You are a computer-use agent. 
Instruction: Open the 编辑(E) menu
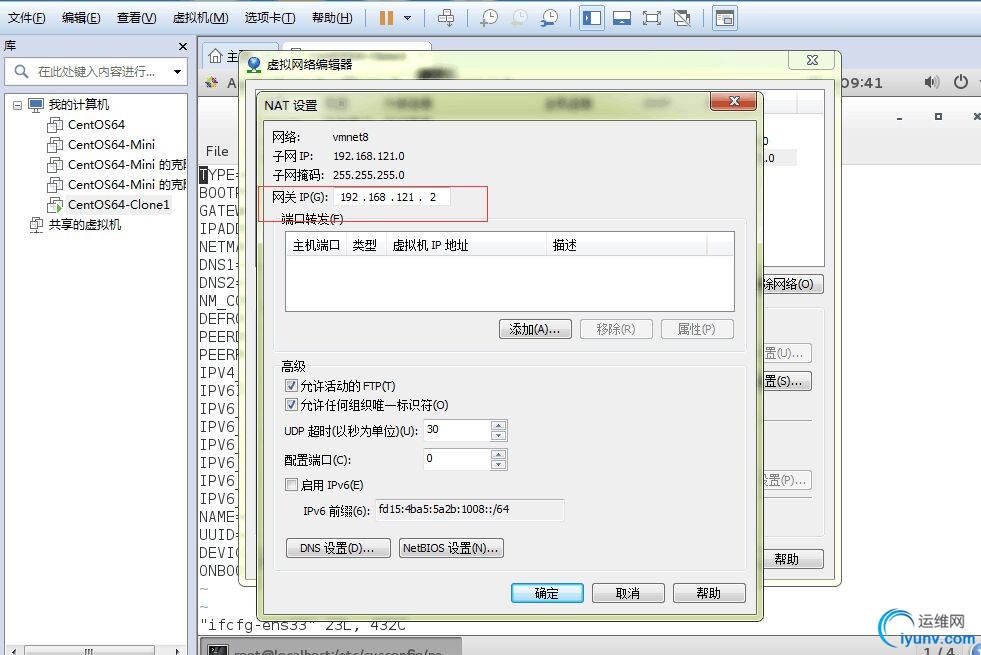pos(81,18)
